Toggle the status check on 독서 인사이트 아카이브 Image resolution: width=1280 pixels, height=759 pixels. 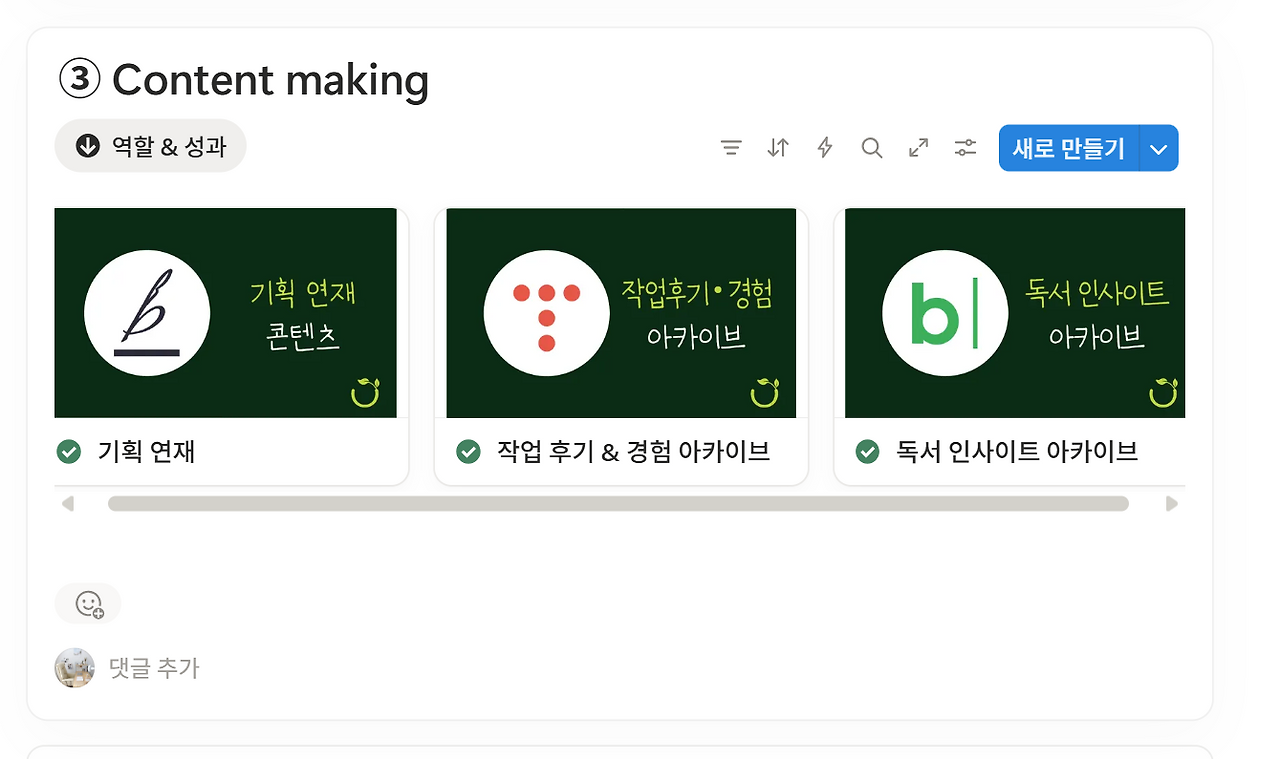pos(866,451)
